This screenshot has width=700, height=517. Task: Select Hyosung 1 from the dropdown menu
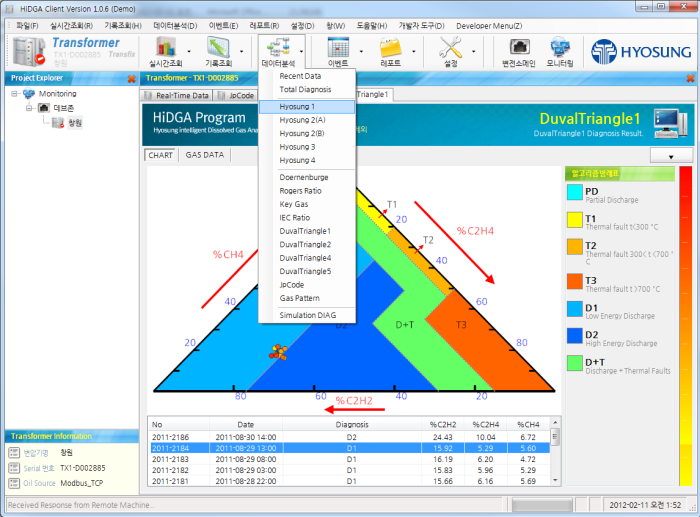click(x=307, y=107)
